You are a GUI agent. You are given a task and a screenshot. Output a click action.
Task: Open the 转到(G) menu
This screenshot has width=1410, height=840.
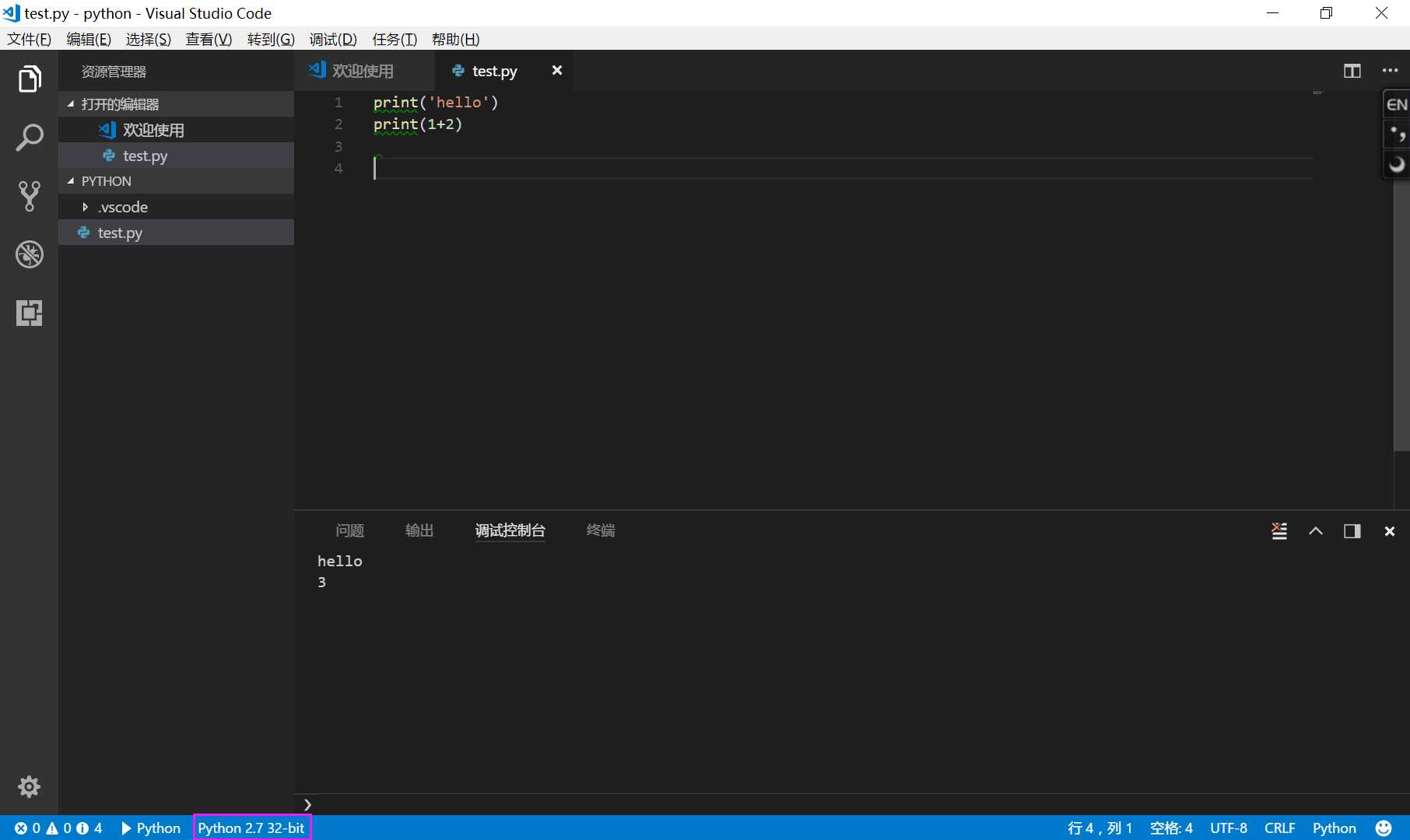tap(271, 39)
